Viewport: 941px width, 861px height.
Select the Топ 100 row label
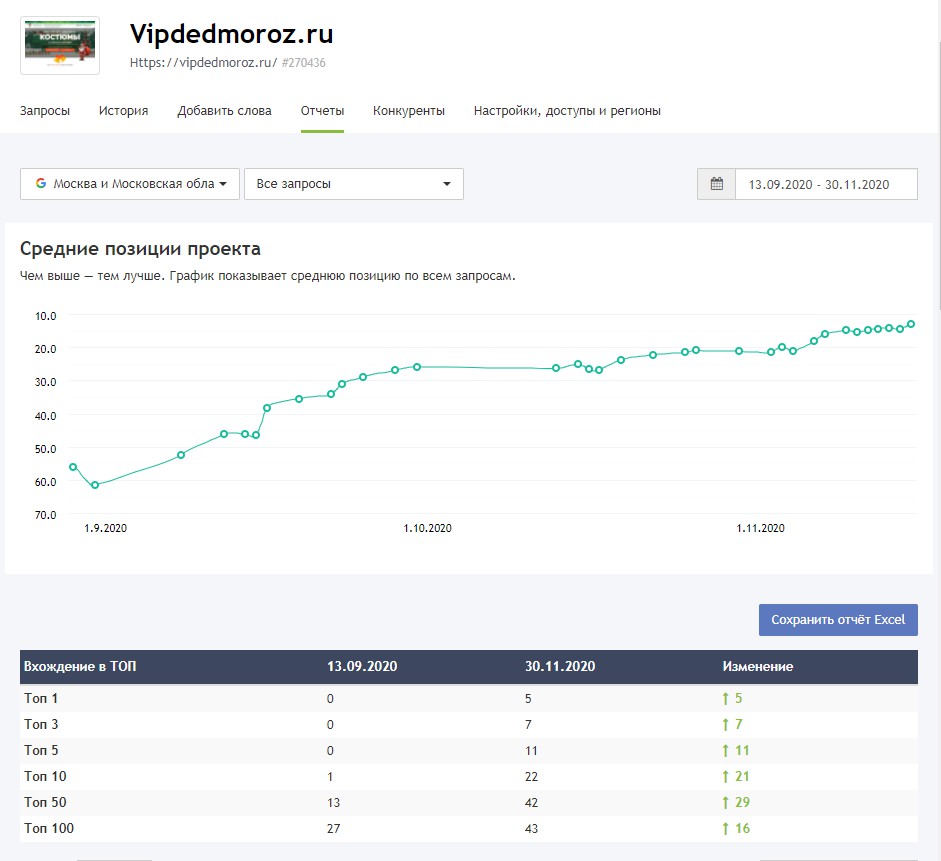[49, 829]
